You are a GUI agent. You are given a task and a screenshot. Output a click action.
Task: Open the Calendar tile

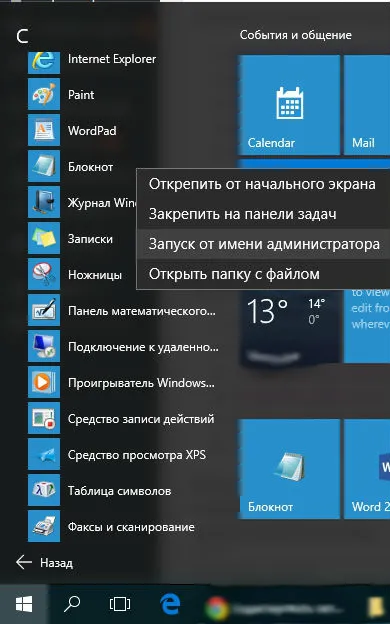(x=289, y=105)
